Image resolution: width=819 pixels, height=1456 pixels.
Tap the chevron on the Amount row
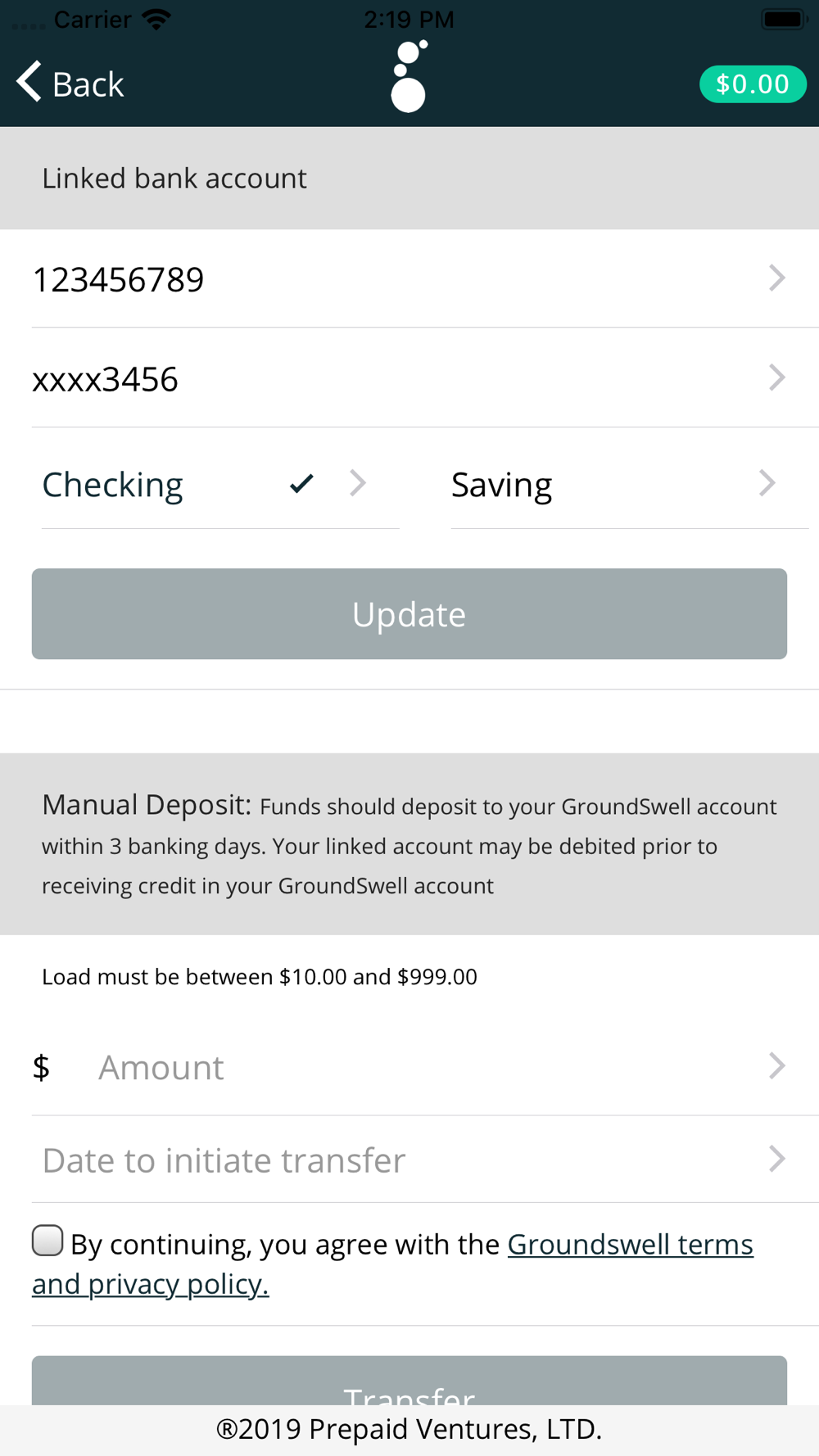[x=776, y=1066]
